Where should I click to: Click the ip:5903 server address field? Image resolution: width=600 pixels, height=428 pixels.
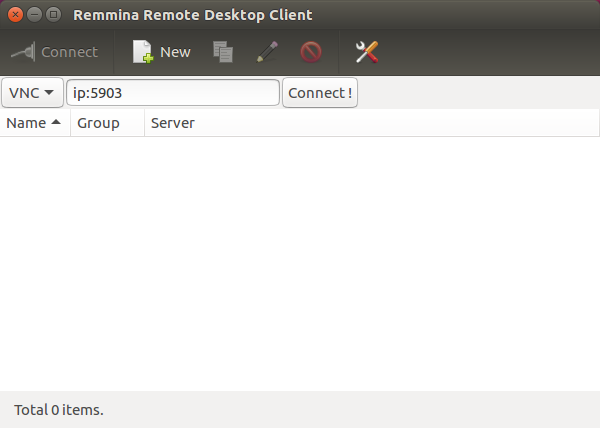173,93
